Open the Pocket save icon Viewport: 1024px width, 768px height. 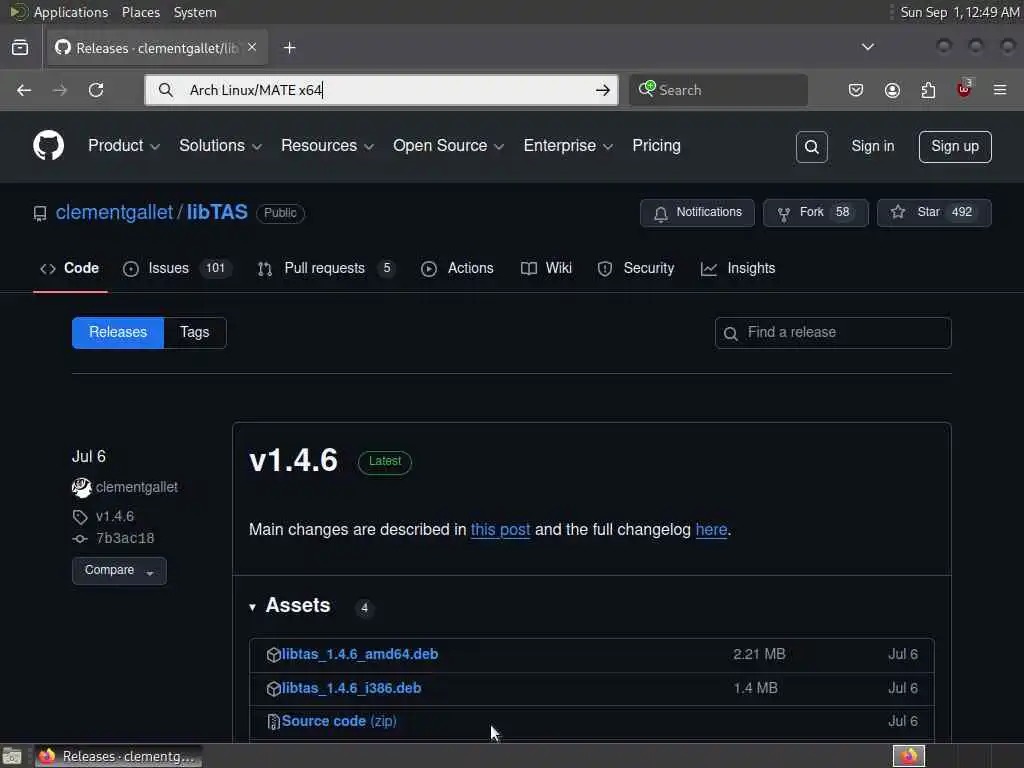click(856, 90)
